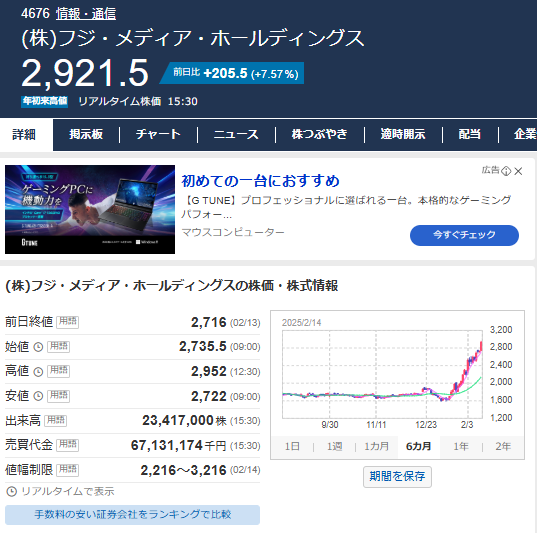The height and width of the screenshot is (533, 537).
Task: Click the 安値 value 2,722
Action: pyautogui.click(x=209, y=396)
